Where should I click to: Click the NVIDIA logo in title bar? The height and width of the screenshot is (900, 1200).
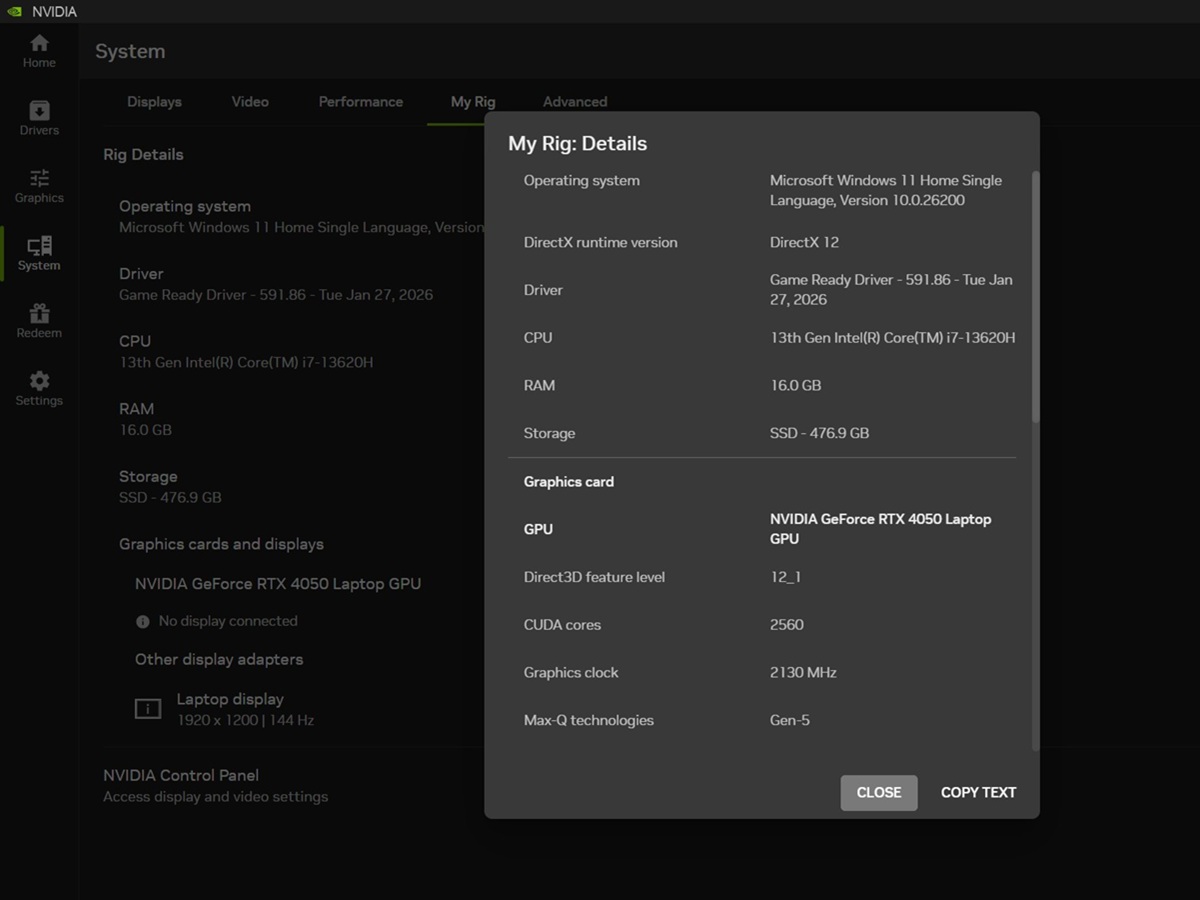(14, 12)
